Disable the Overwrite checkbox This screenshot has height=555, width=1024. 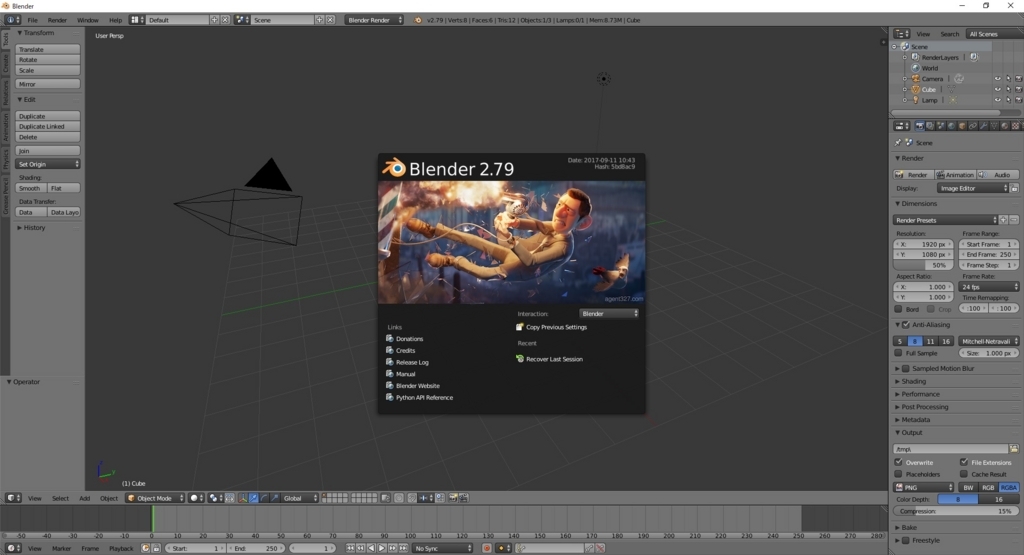coord(899,462)
